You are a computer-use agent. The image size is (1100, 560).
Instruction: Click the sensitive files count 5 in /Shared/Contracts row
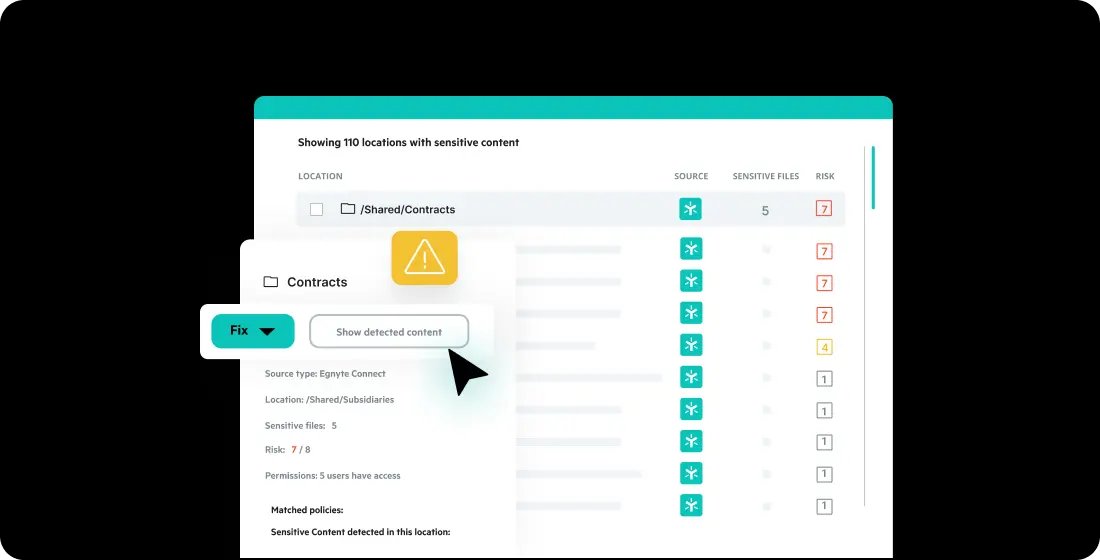coord(765,211)
